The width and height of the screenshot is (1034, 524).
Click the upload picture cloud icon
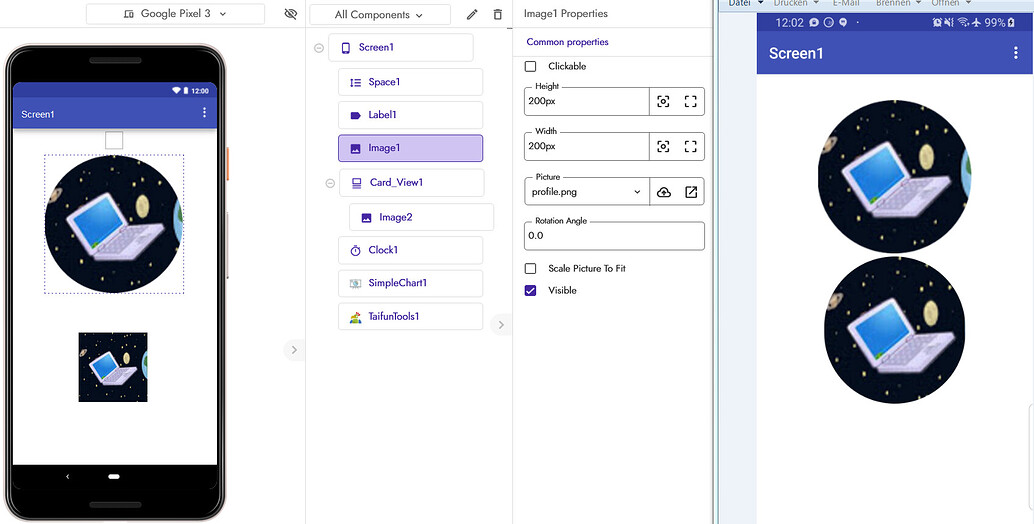coord(664,192)
